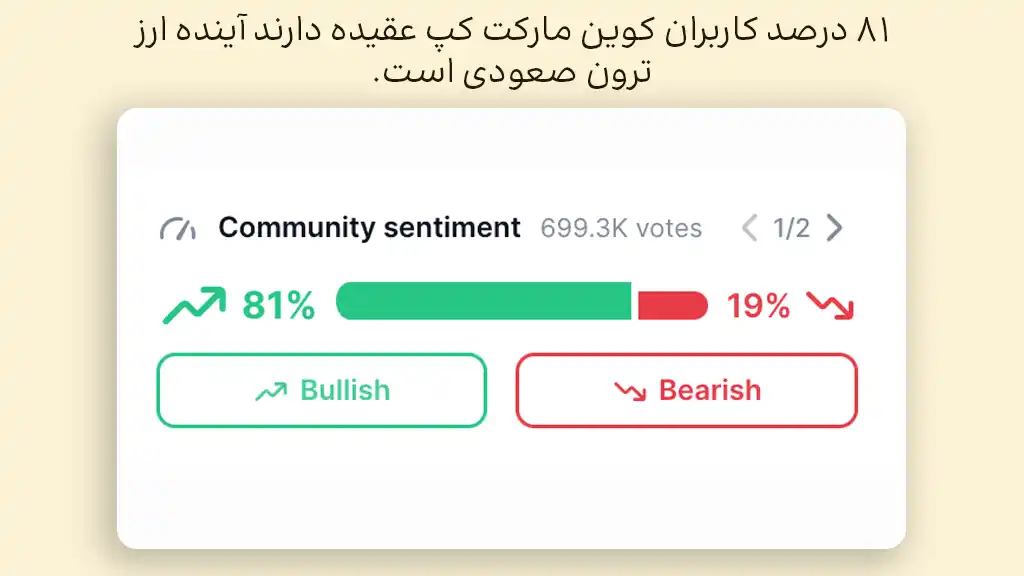Click the 699.3K votes label
Screen dimensions: 1024x576
pyautogui.click(x=620, y=228)
